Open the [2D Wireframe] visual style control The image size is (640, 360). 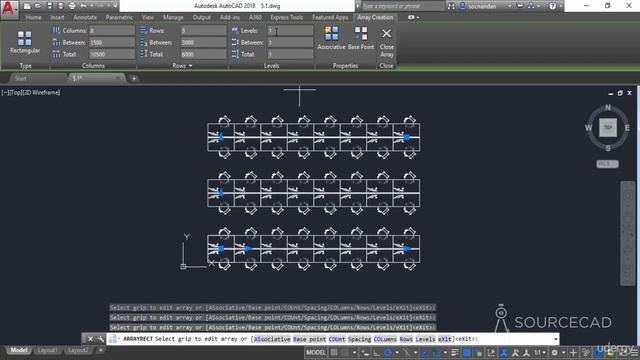pos(41,93)
